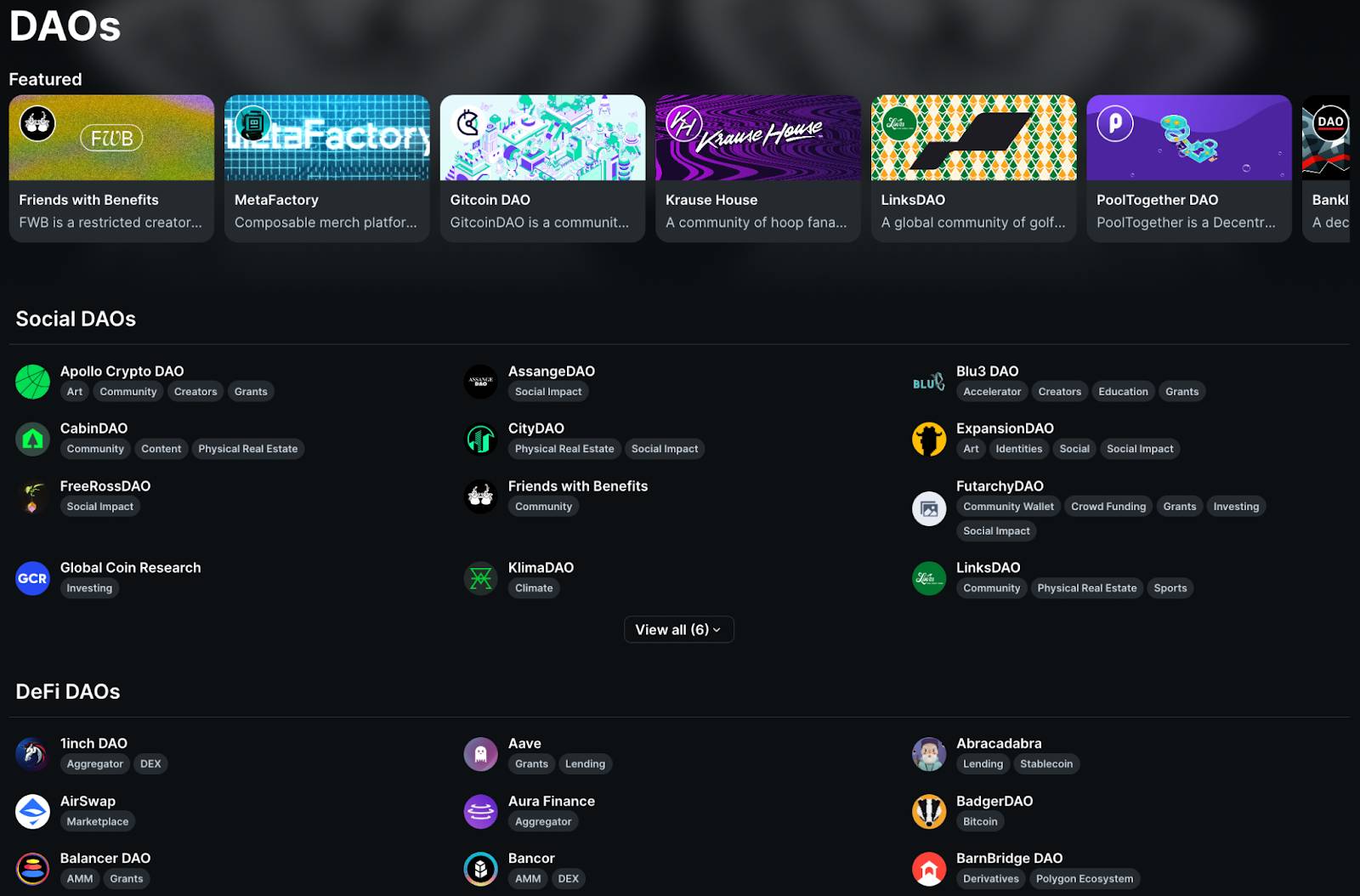This screenshot has width=1360, height=896.
Task: Open the Aura Finance listing name
Action: tap(552, 801)
